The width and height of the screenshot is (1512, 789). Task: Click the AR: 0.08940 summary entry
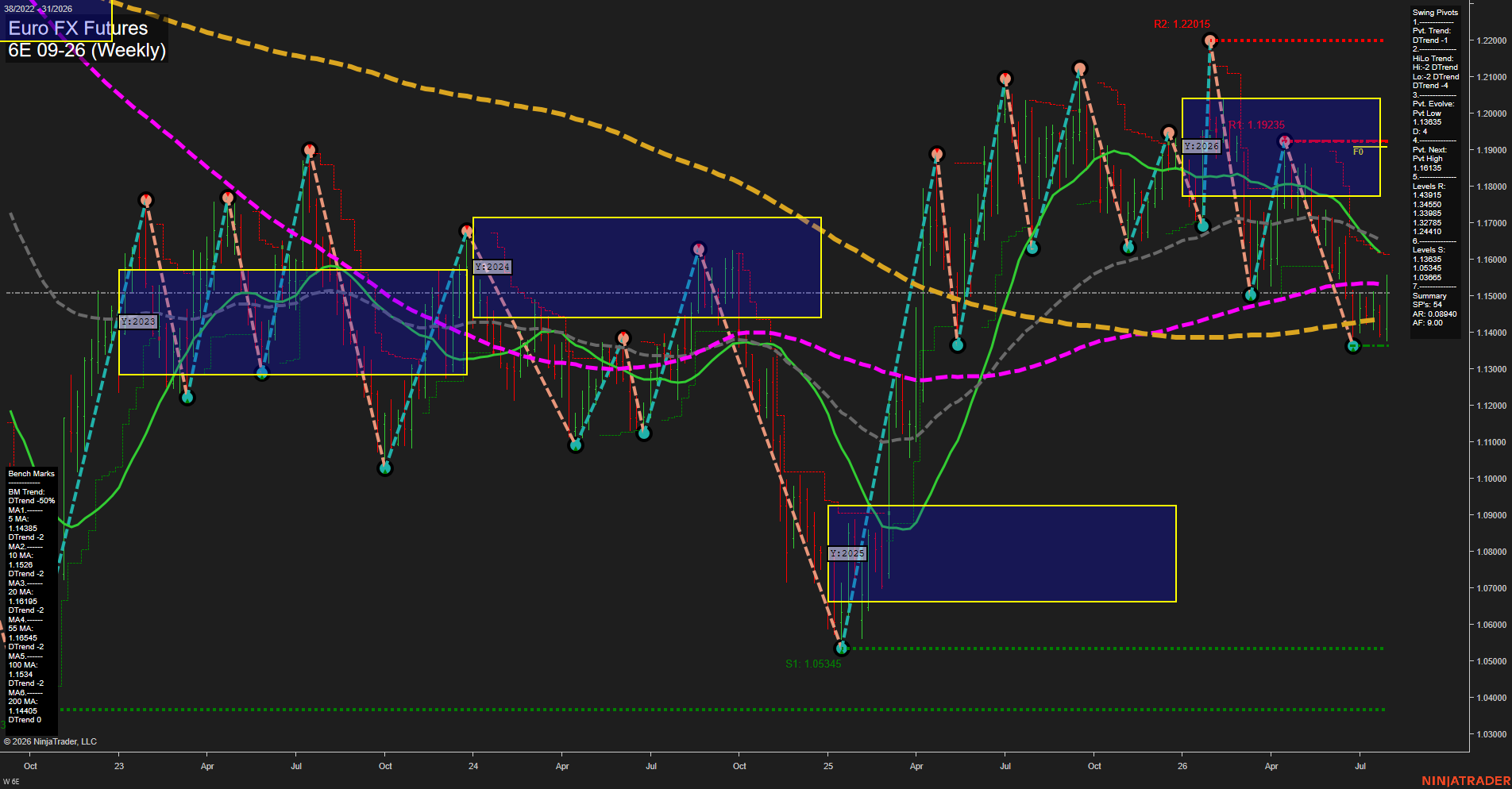coord(1434,314)
